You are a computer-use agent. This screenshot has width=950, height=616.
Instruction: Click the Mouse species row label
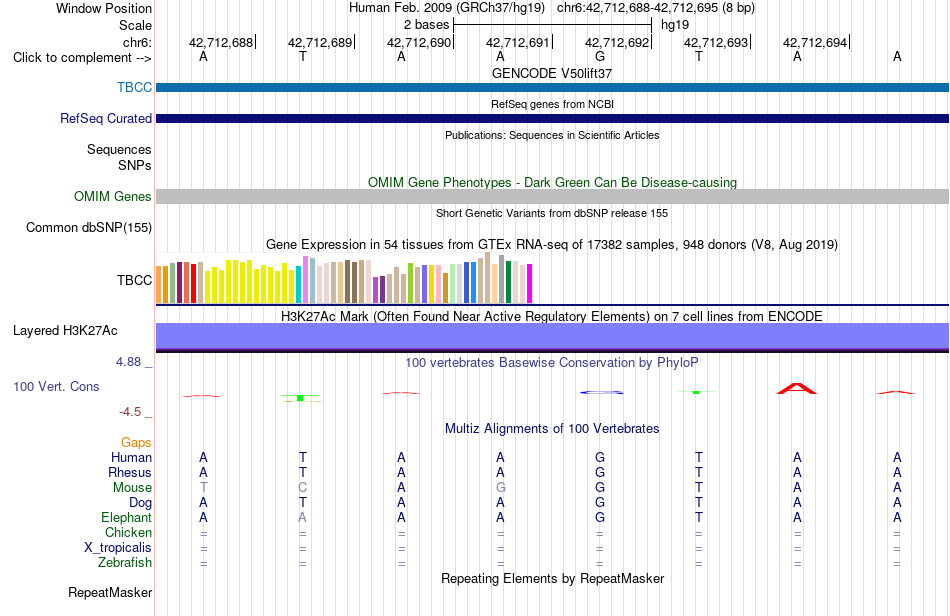click(x=132, y=488)
